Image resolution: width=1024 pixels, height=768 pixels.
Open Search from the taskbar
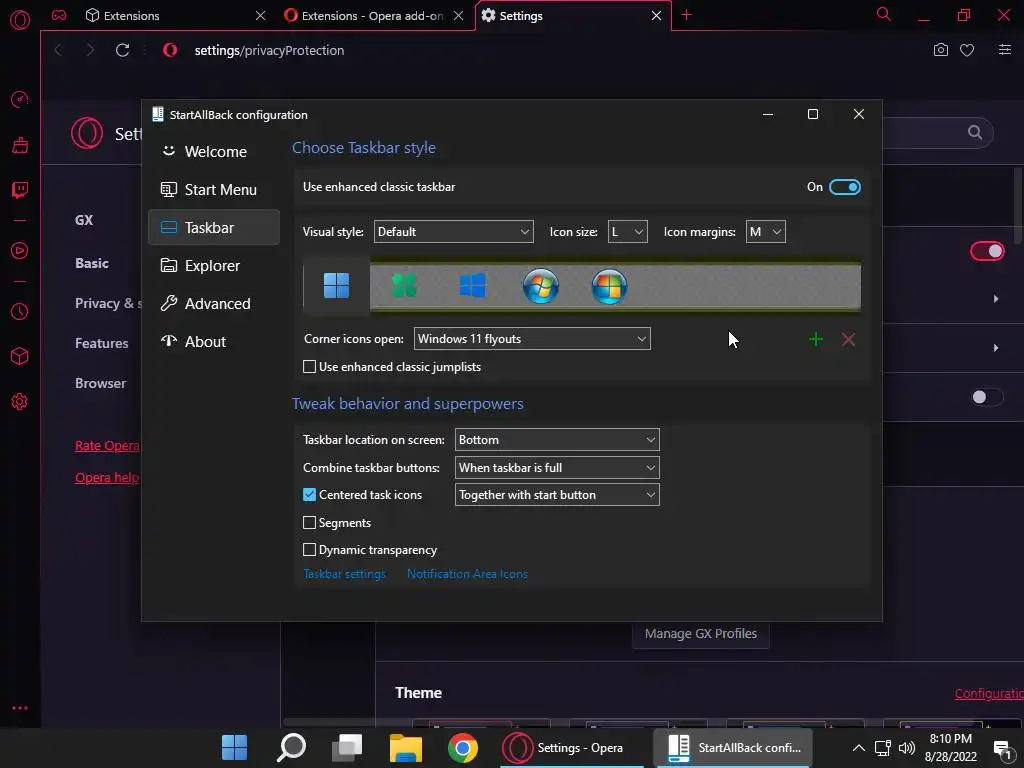291,748
